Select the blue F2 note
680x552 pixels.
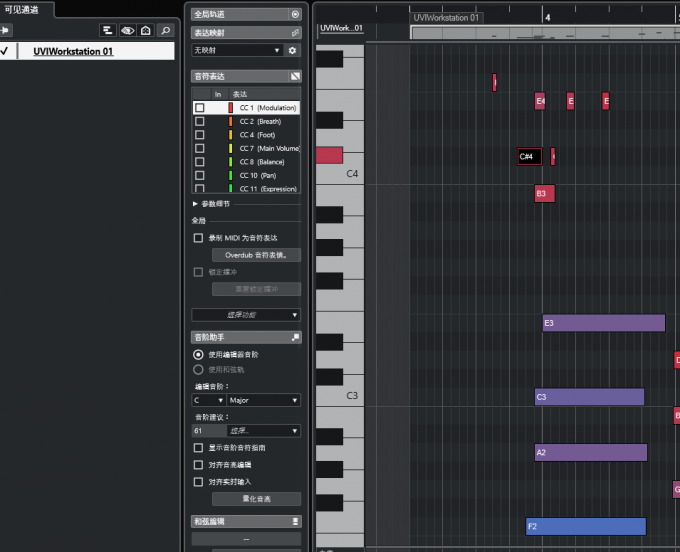click(586, 526)
